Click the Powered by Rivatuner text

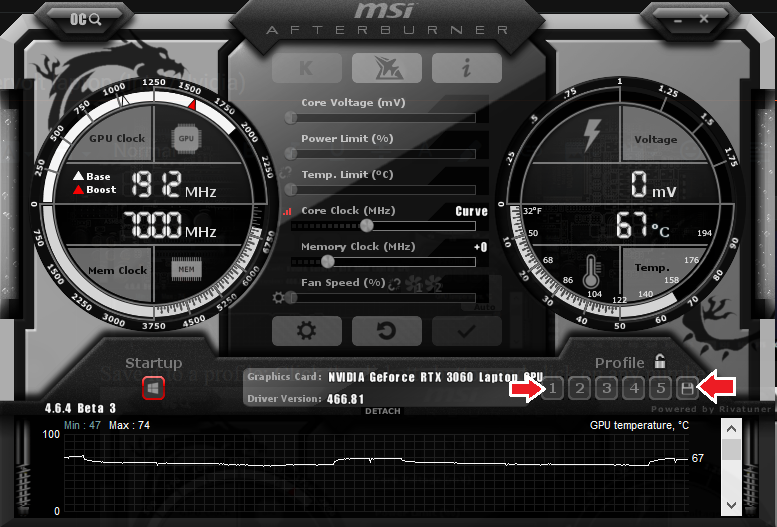pyautogui.click(x=711, y=409)
